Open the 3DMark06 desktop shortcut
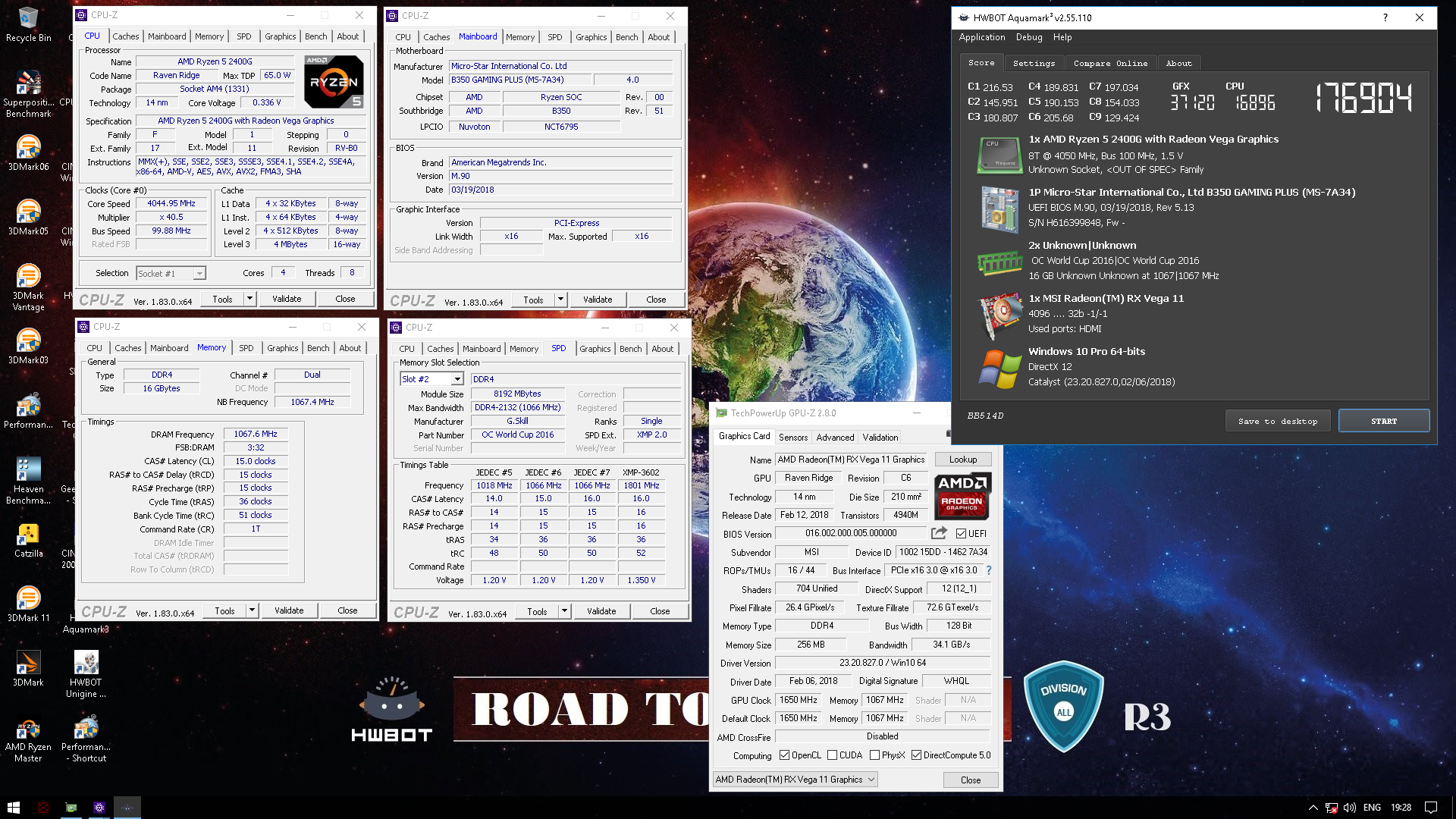Viewport: 1456px width, 819px height. tap(28, 153)
